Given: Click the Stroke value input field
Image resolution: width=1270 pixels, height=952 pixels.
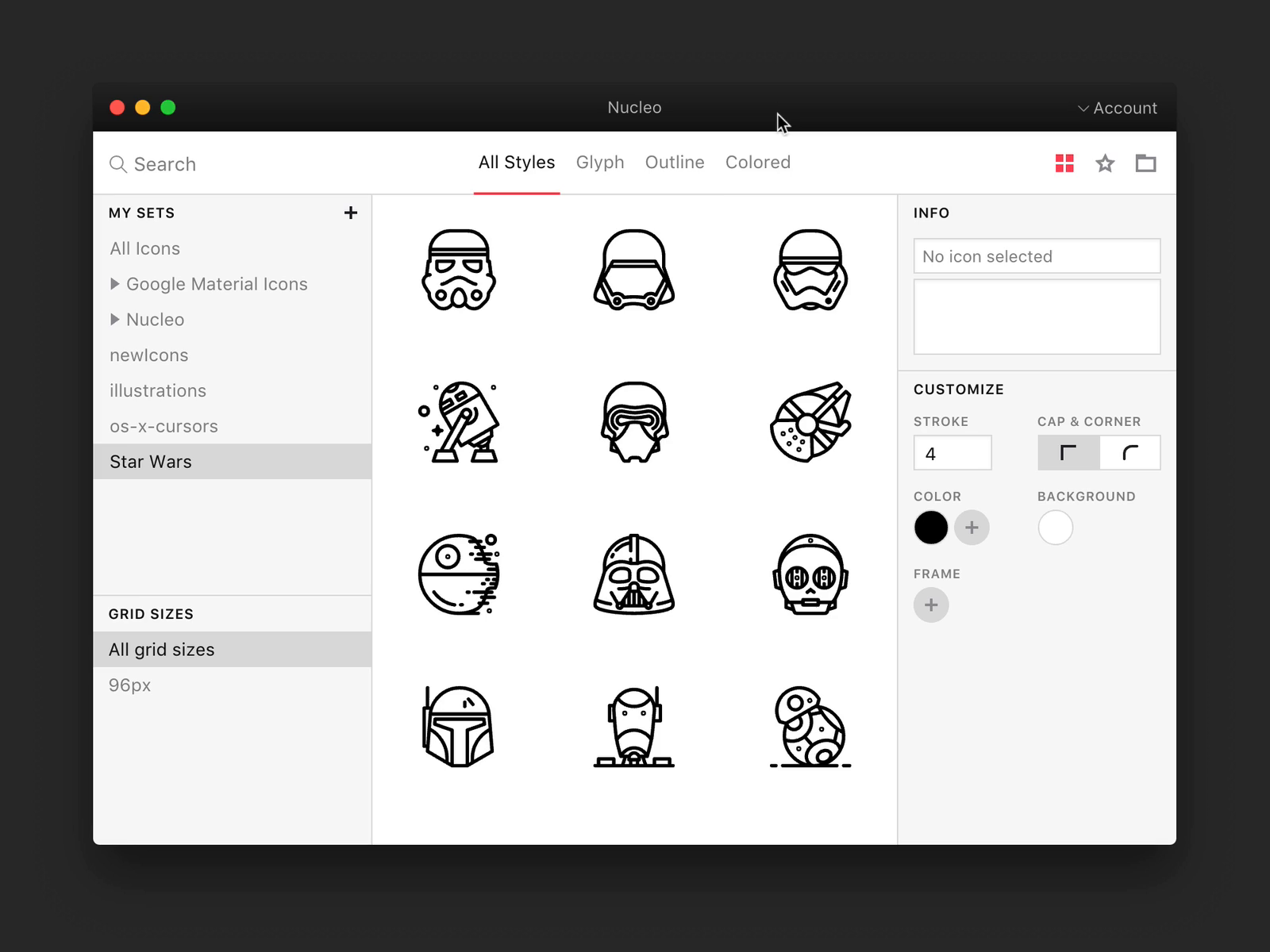Looking at the screenshot, I should (952, 453).
